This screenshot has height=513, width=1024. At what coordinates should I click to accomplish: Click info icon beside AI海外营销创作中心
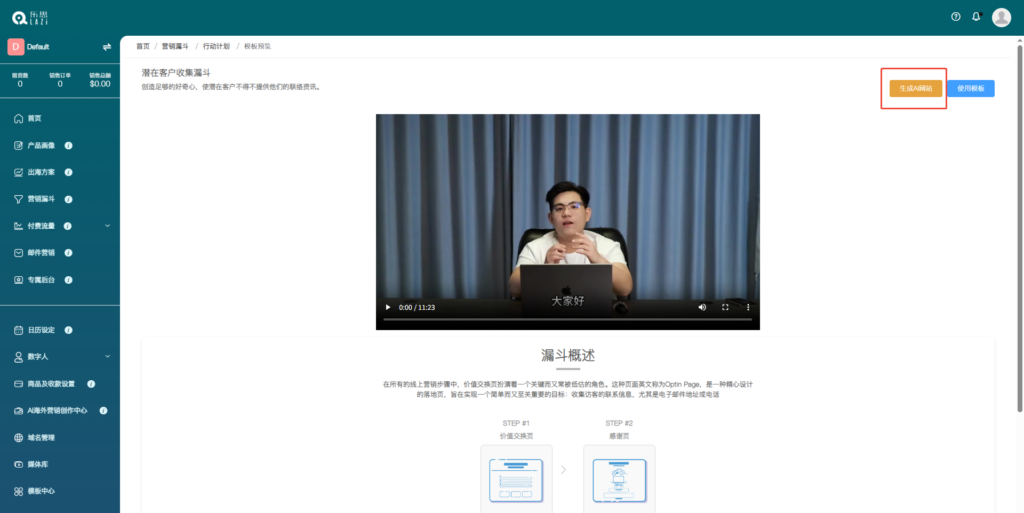(x=103, y=410)
